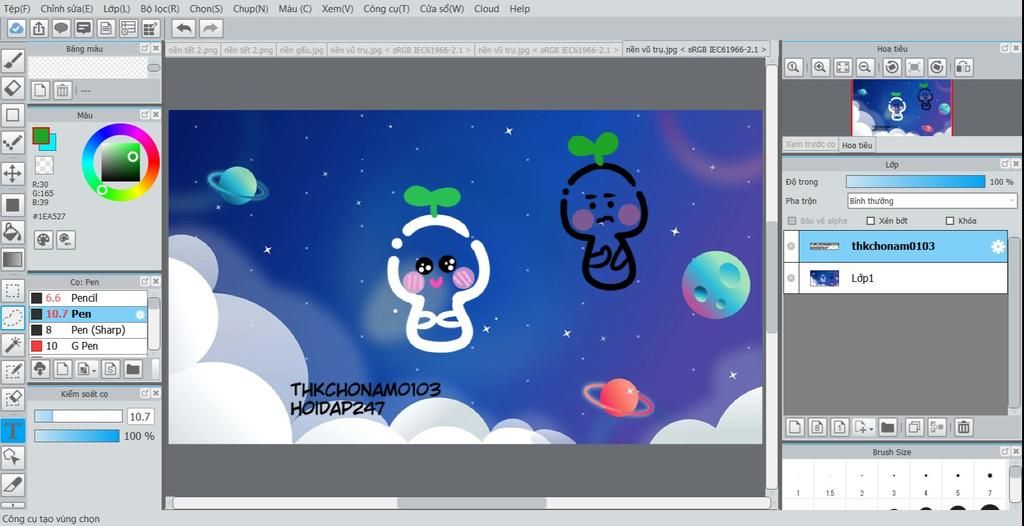The width and height of the screenshot is (1024, 526).
Task: Show more document tabs arrow
Action: [x=763, y=49]
